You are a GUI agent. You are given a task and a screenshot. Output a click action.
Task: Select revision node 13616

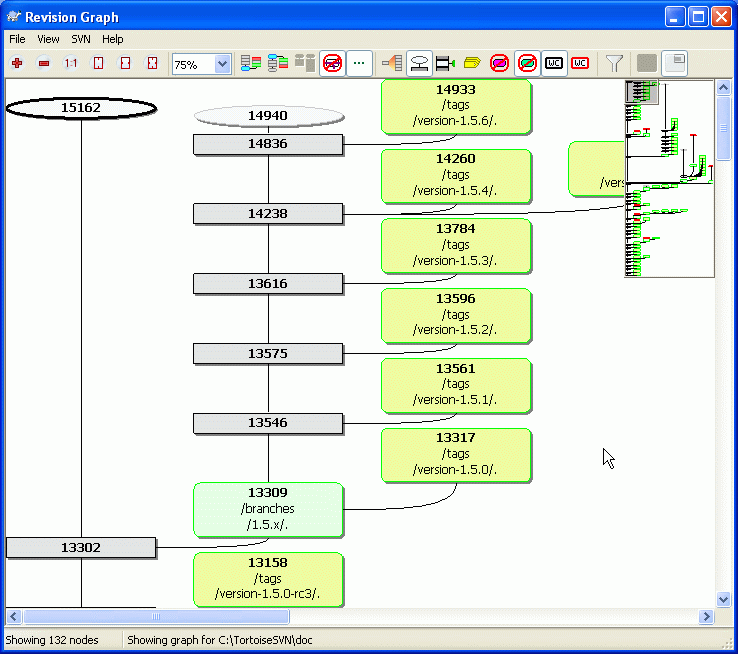(x=268, y=284)
